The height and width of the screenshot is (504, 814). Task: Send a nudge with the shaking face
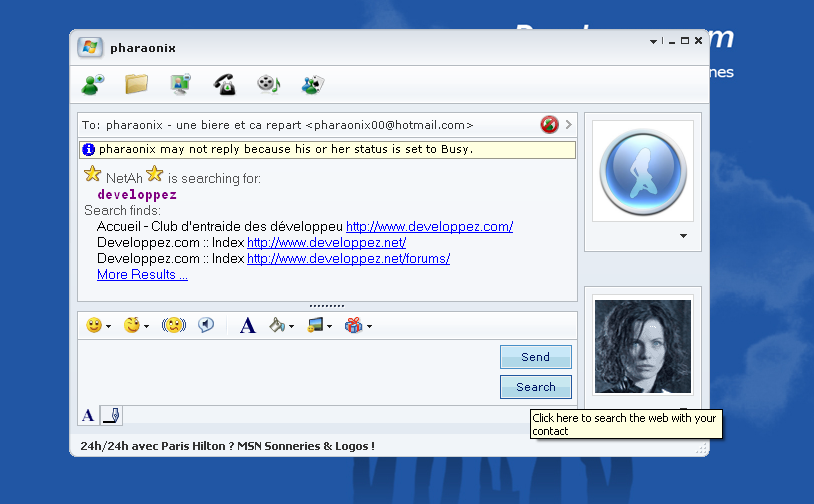click(x=173, y=325)
